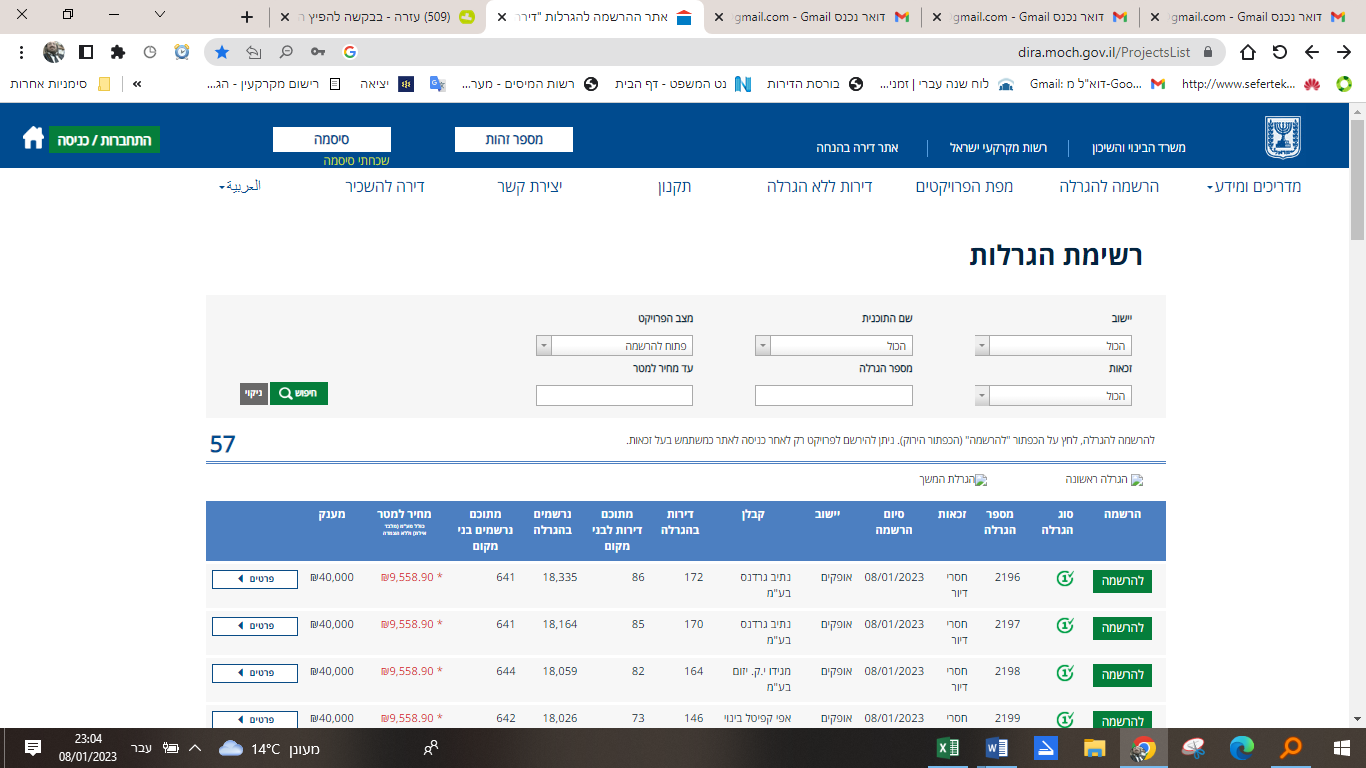Click the Windows Start button
Viewport: 1366px width, 768px height.
click(1341, 747)
